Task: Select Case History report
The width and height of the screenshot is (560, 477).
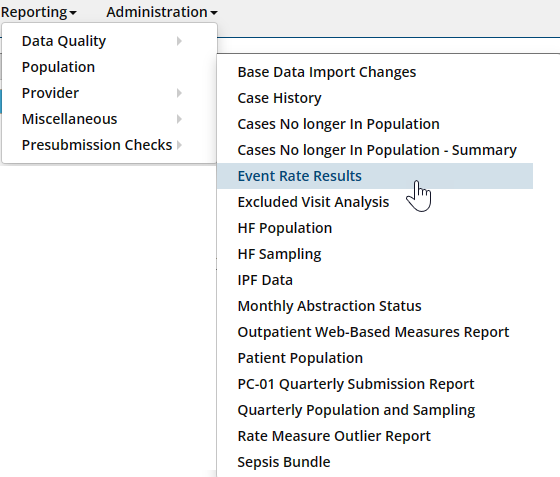Action: (279, 98)
